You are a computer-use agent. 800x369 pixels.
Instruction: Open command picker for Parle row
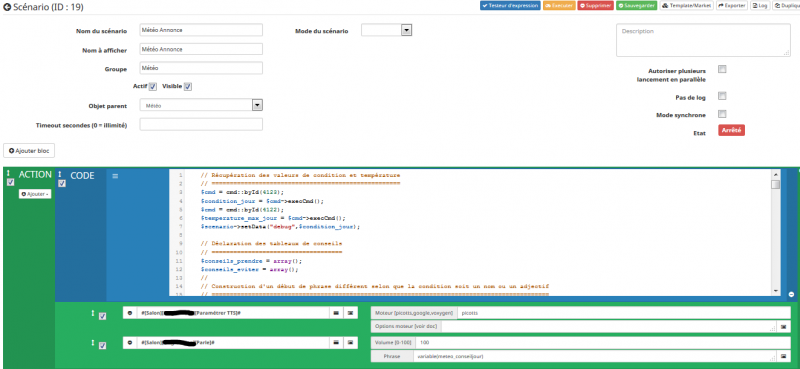pos(350,342)
